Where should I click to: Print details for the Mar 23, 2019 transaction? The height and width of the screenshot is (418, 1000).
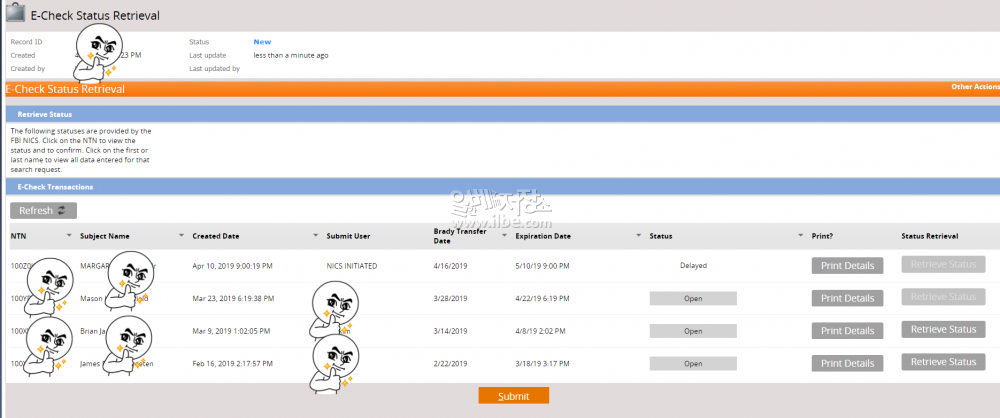click(x=846, y=298)
